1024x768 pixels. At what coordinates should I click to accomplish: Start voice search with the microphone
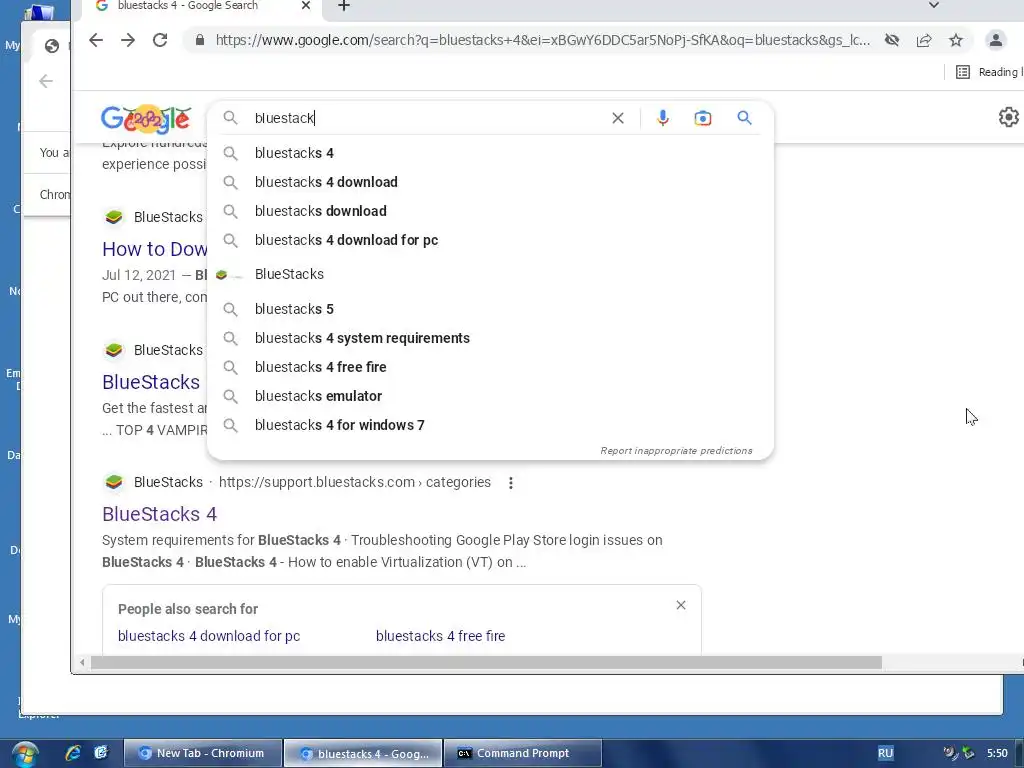pyautogui.click(x=662, y=118)
